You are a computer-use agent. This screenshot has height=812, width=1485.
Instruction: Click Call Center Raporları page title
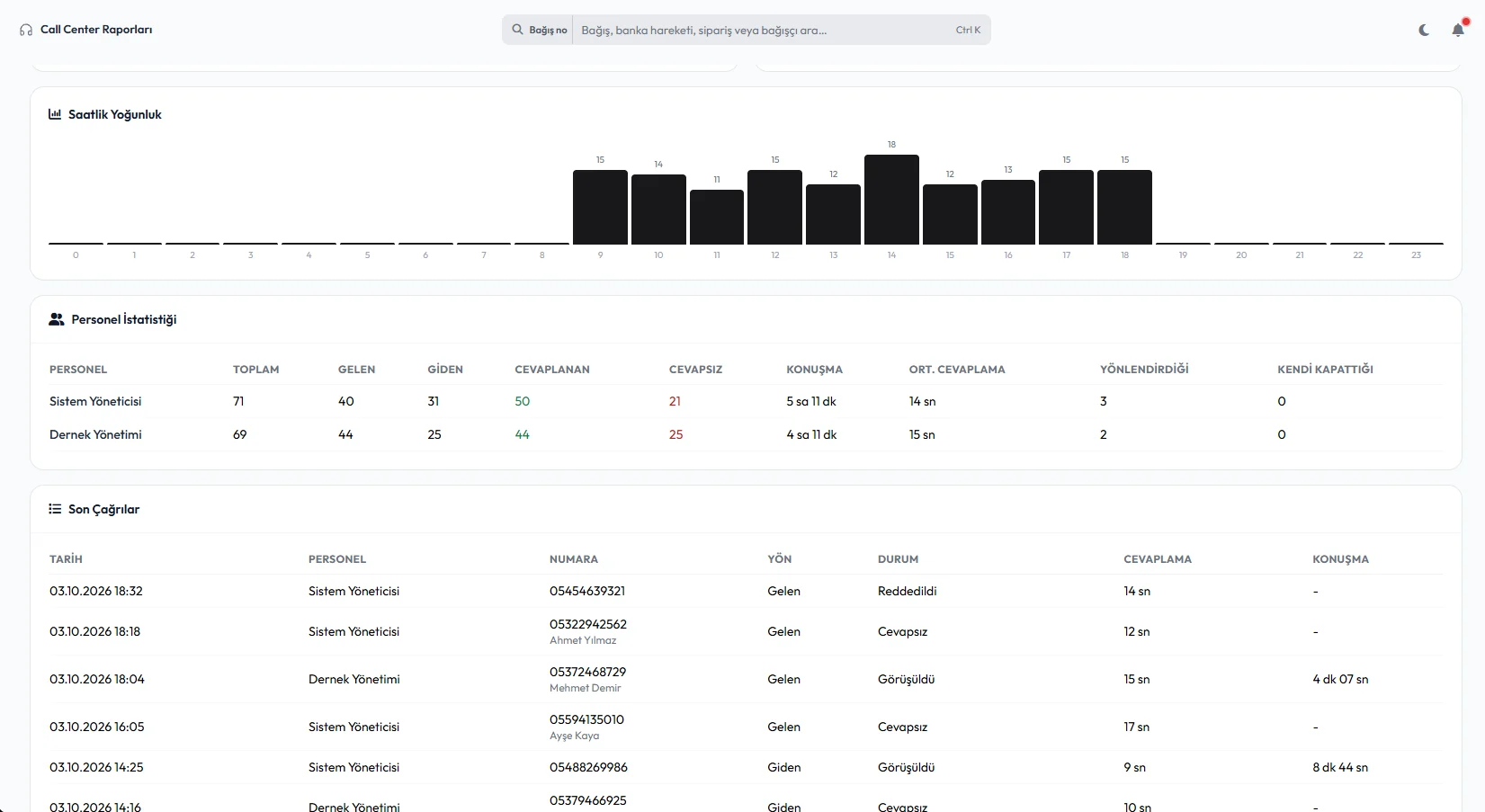click(x=96, y=30)
